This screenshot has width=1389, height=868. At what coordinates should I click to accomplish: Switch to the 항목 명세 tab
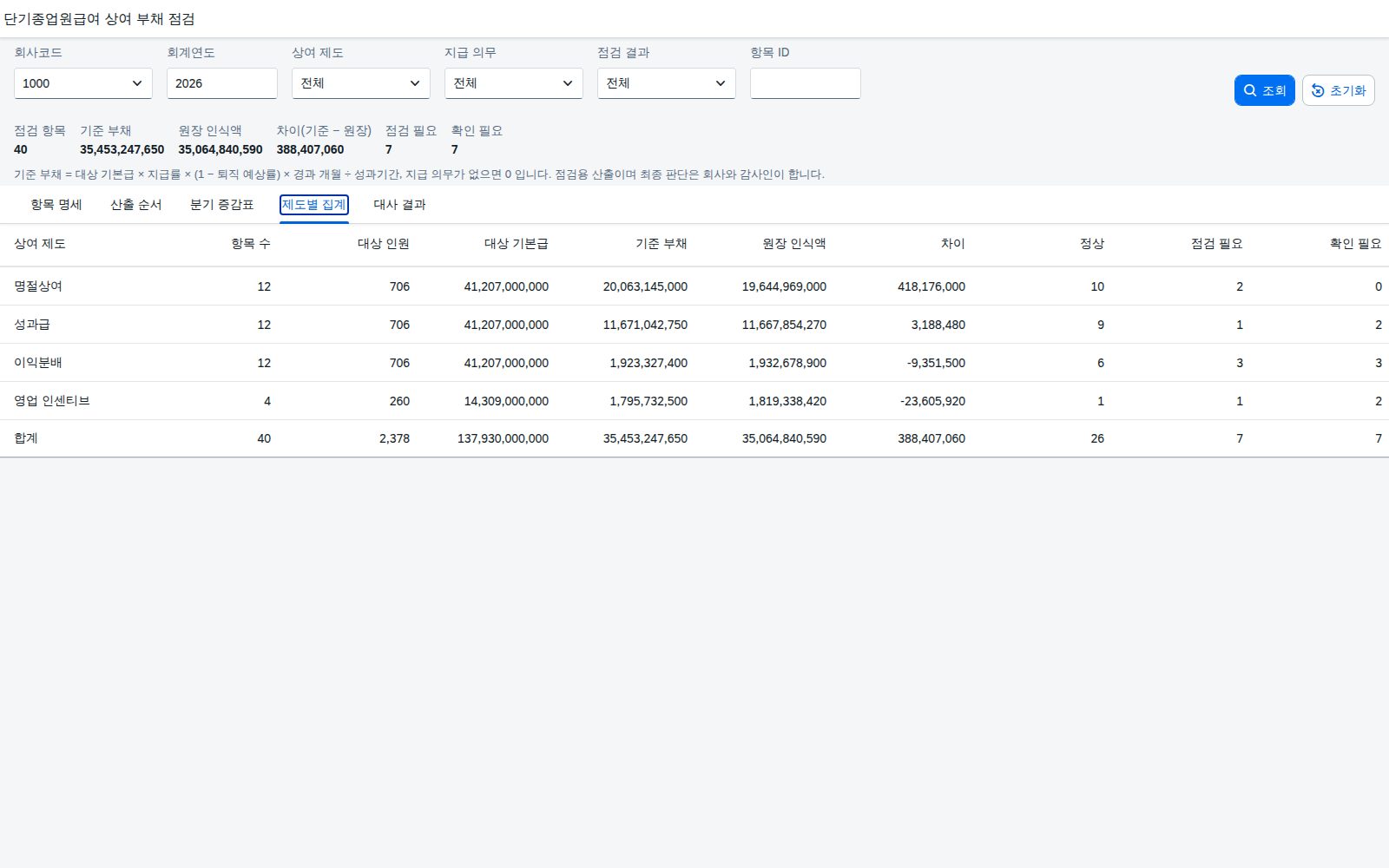pos(56,205)
